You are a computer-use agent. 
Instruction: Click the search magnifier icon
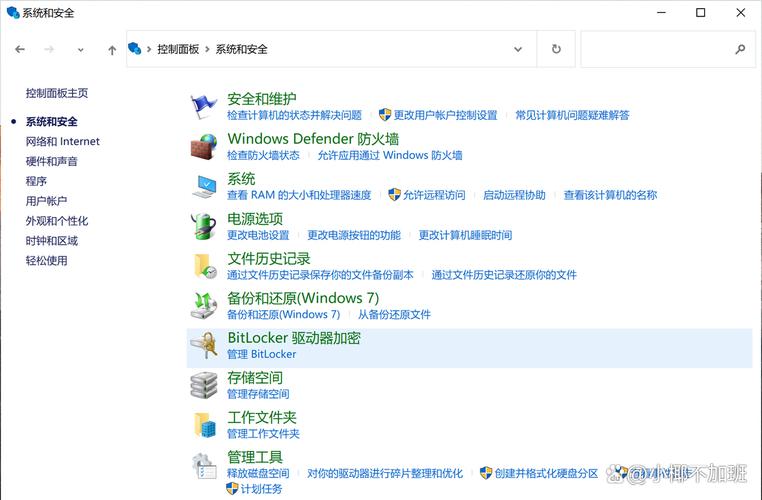click(x=740, y=49)
